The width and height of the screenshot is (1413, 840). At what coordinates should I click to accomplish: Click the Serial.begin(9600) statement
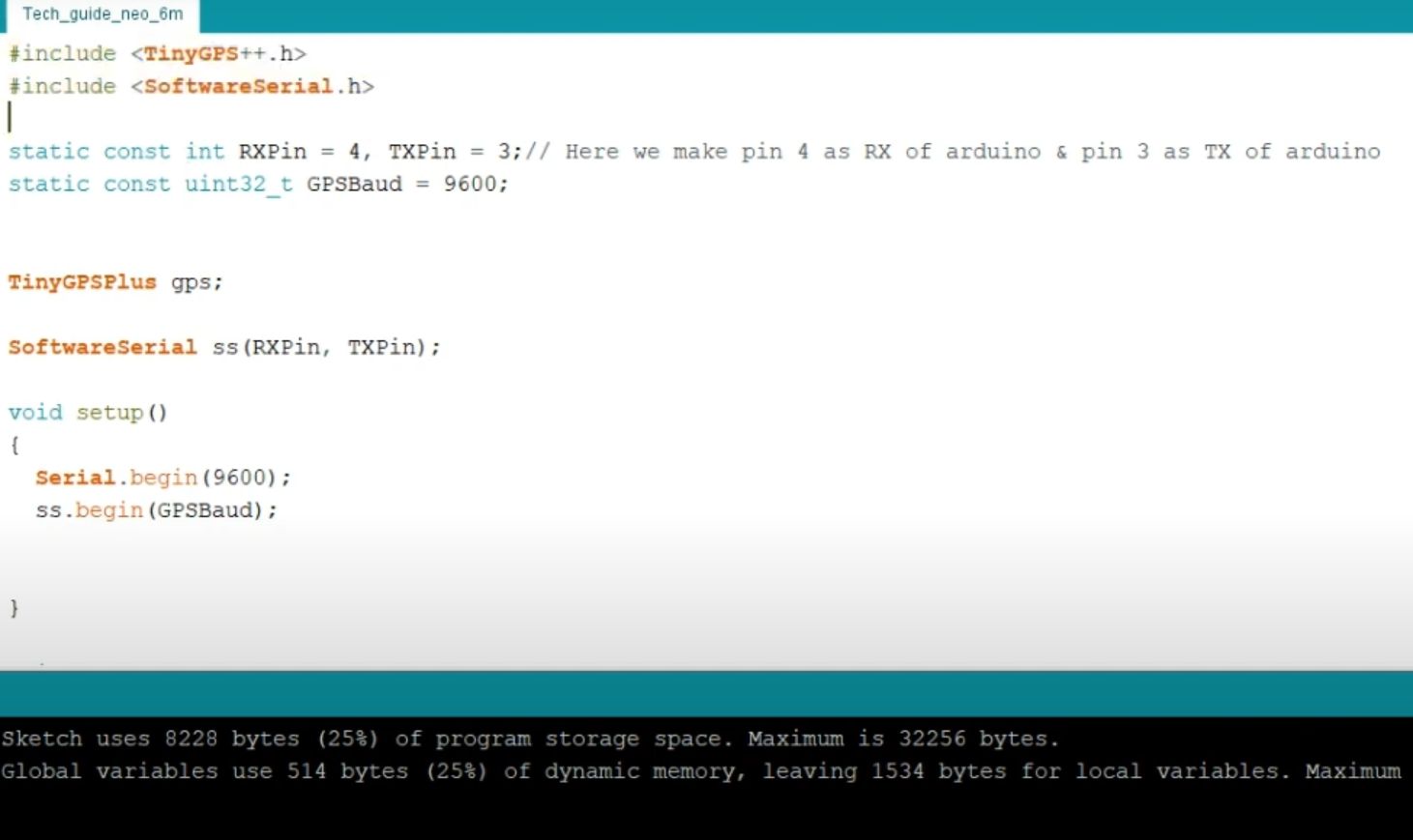(x=162, y=477)
